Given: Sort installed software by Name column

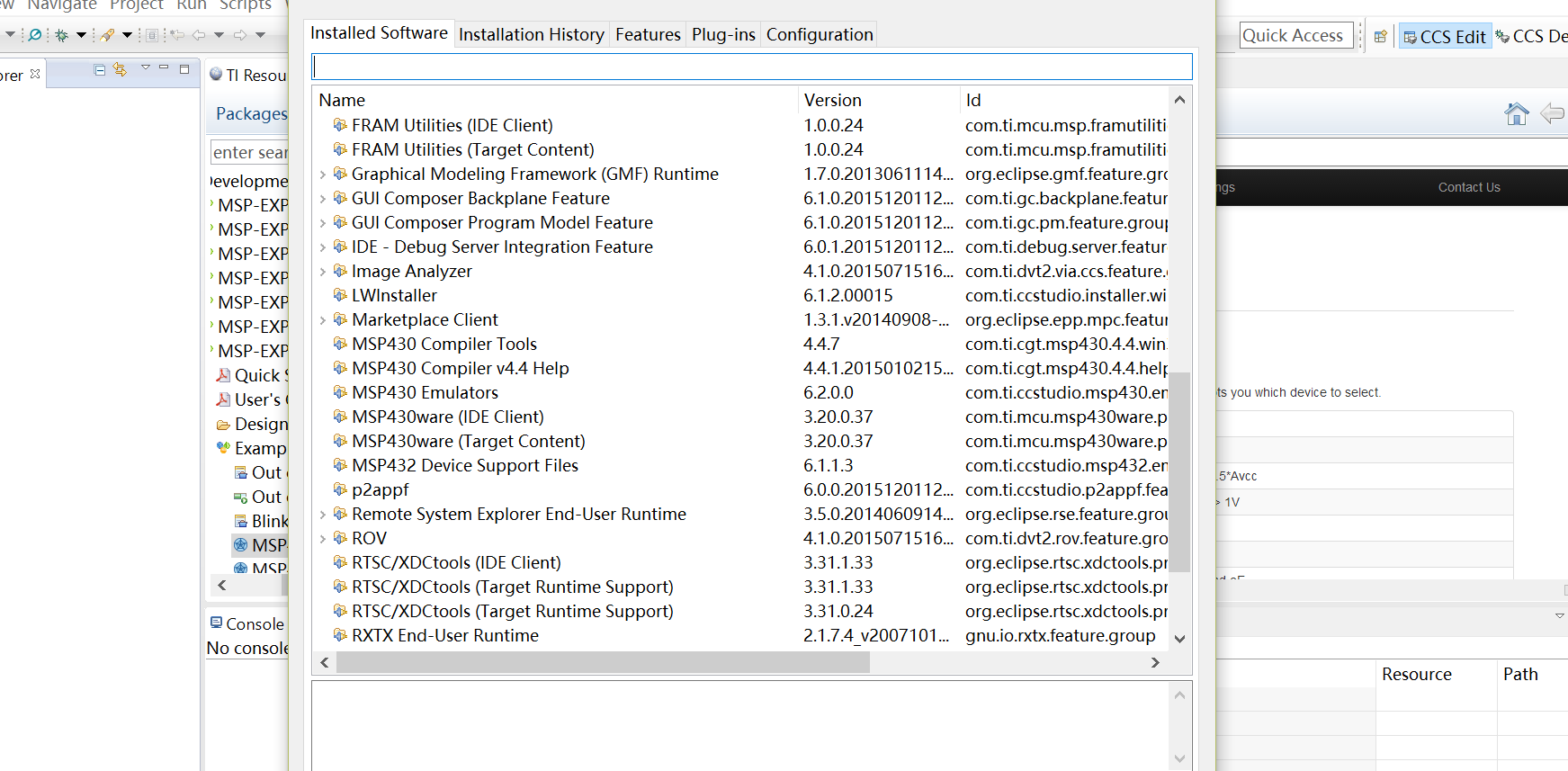Looking at the screenshot, I should click(x=555, y=100).
